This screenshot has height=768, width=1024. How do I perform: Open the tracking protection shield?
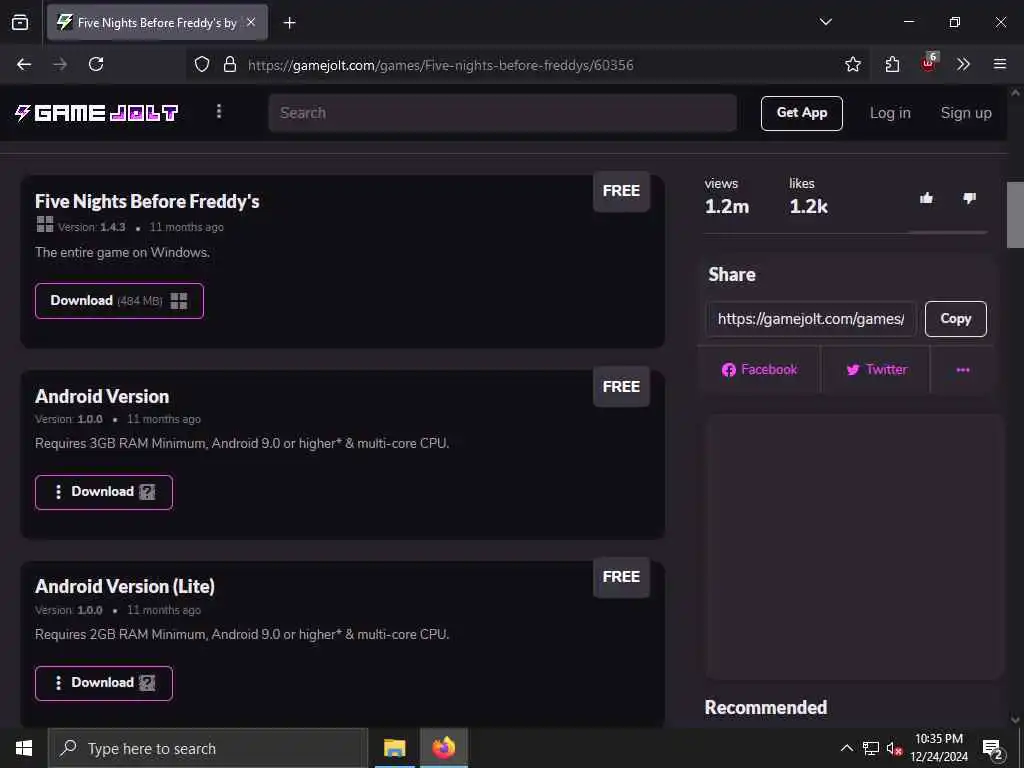[202, 64]
